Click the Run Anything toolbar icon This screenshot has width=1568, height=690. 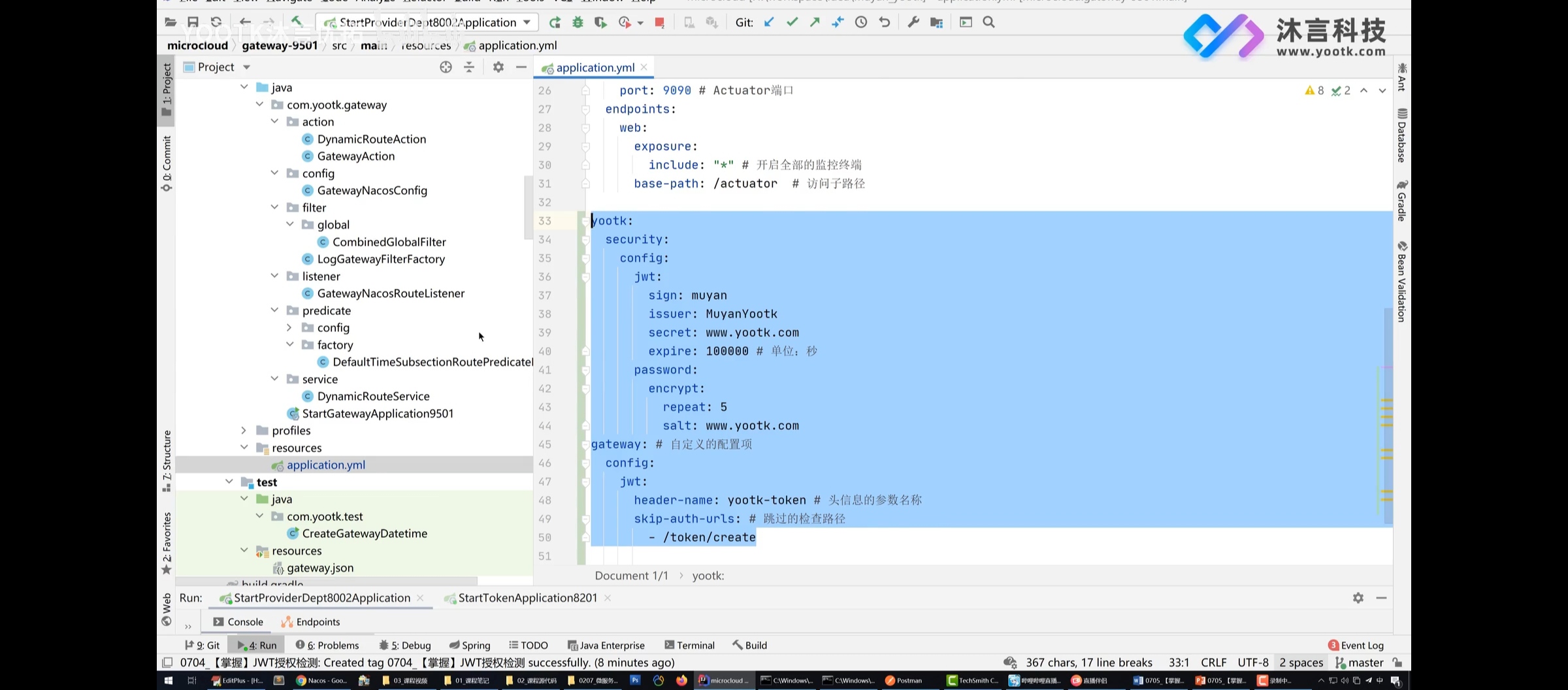click(966, 22)
